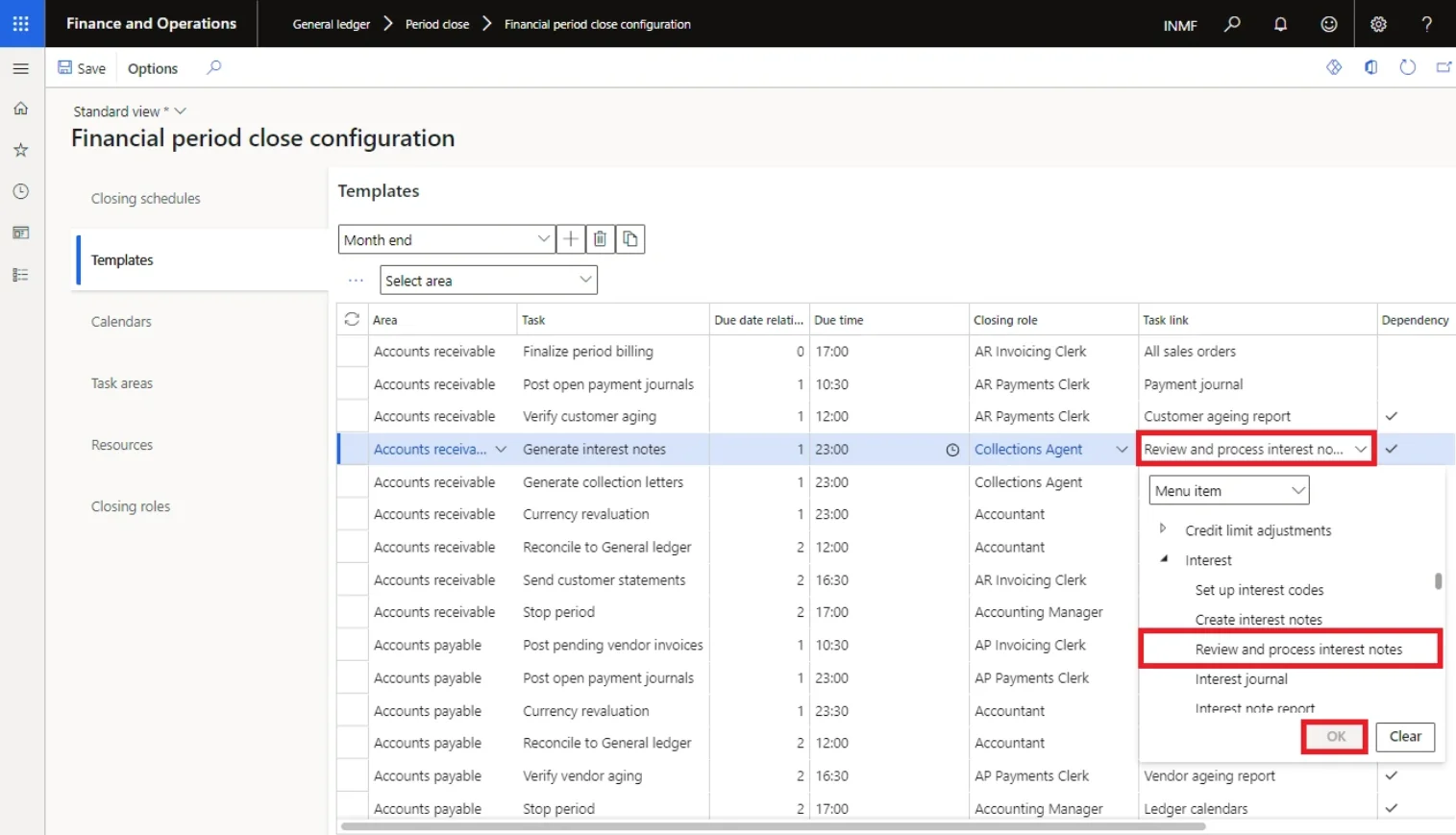The height and width of the screenshot is (835, 1456).
Task: Click the action bar search icon
Action: [213, 67]
